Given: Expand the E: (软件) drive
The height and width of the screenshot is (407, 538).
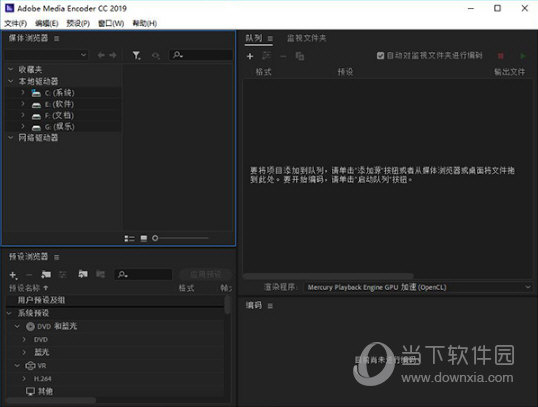Looking at the screenshot, I should pyautogui.click(x=23, y=104).
